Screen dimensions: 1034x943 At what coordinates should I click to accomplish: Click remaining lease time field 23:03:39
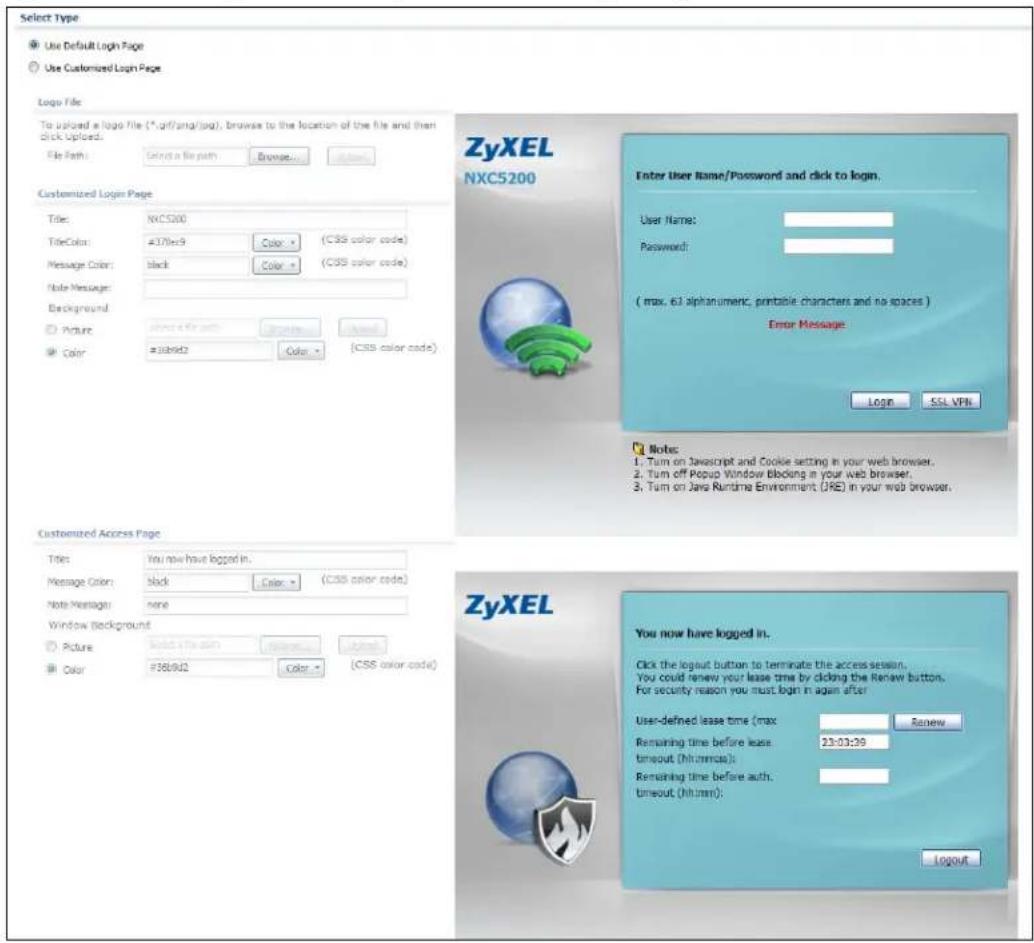click(x=854, y=743)
